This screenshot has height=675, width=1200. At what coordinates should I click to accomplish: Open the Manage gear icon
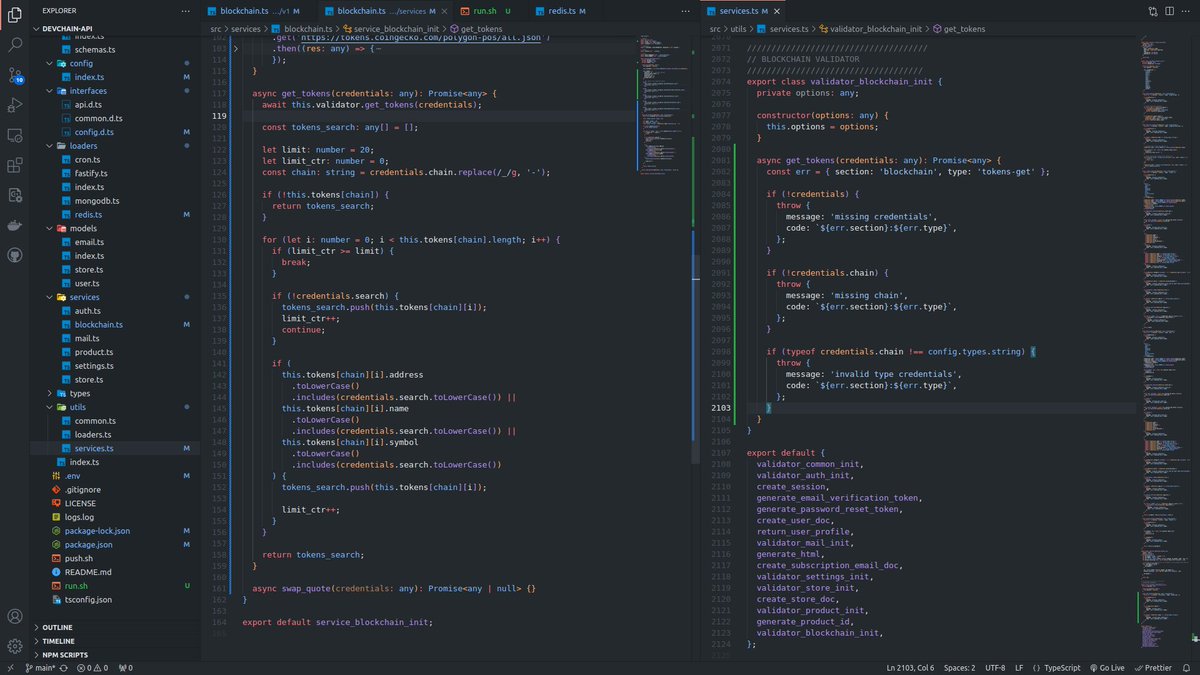(15, 646)
